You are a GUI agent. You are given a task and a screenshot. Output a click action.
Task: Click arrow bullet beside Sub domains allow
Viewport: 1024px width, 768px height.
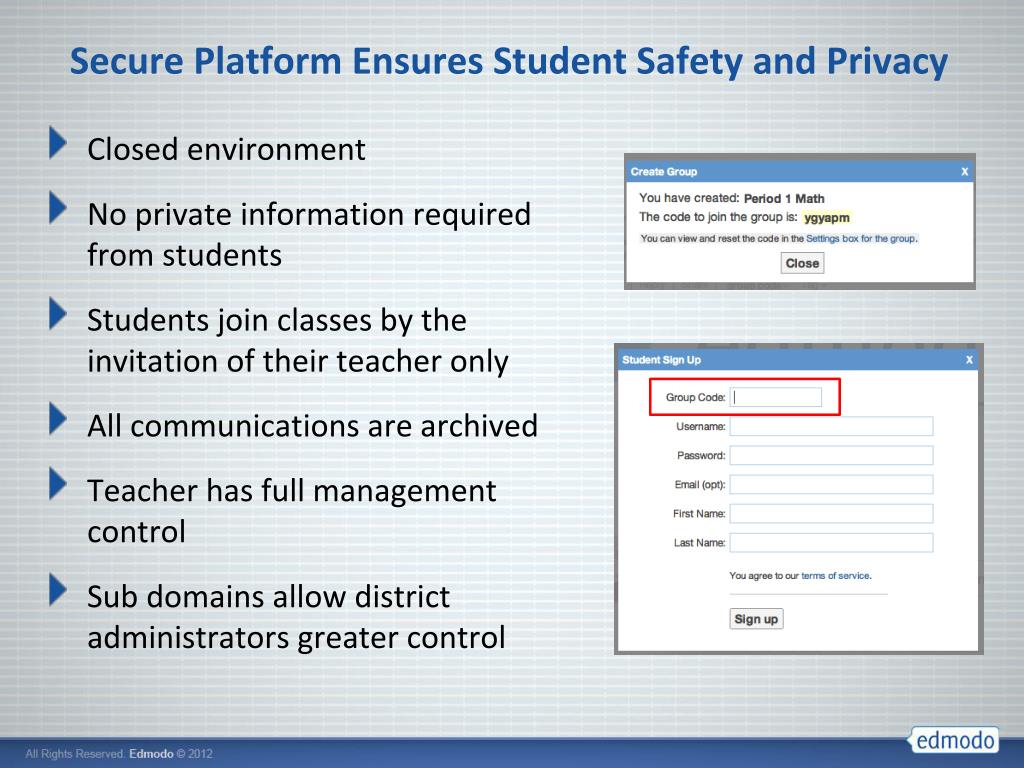click(x=58, y=590)
